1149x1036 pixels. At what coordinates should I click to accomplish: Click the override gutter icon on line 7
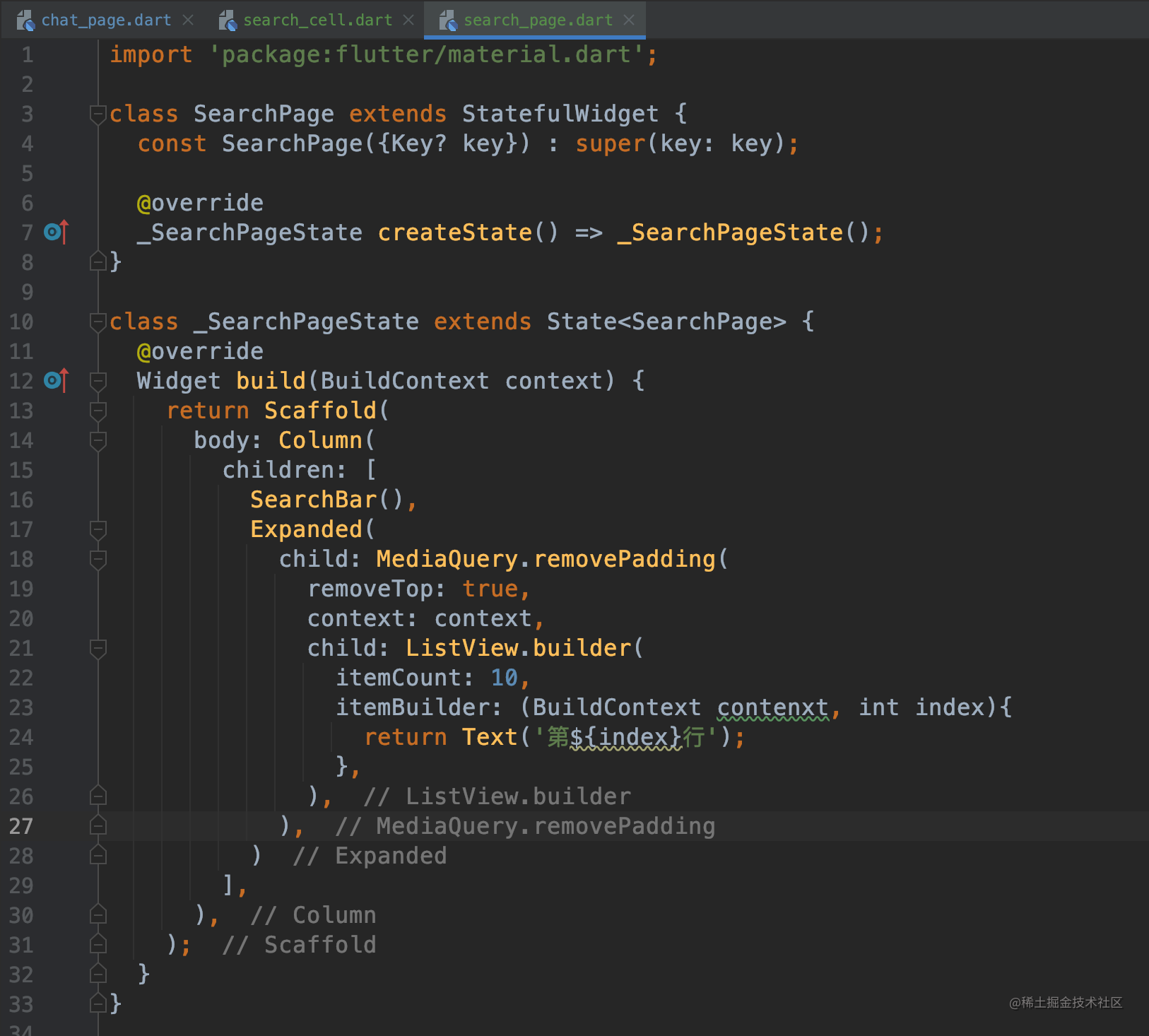click(x=55, y=232)
